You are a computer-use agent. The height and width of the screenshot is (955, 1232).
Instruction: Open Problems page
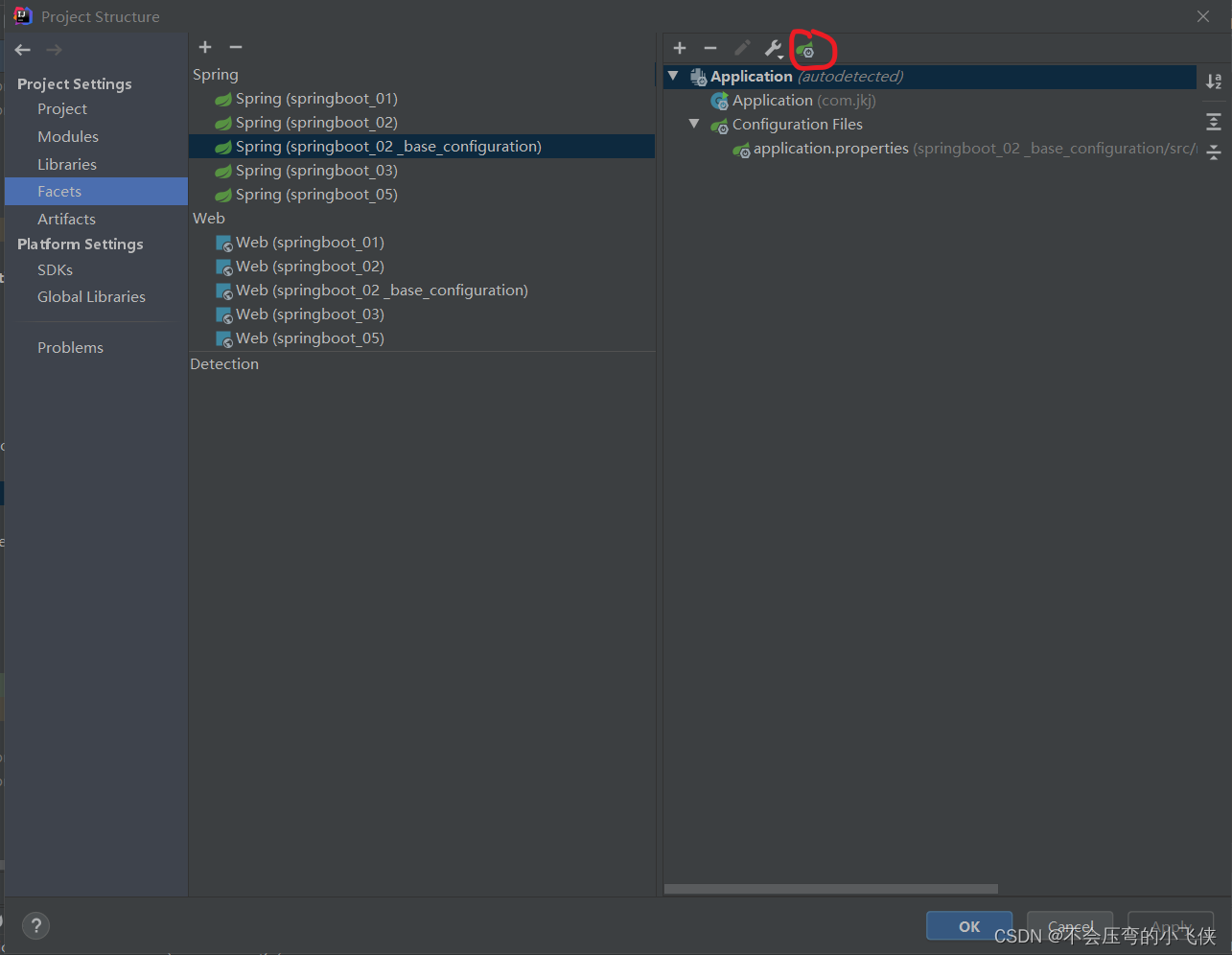[70, 348]
